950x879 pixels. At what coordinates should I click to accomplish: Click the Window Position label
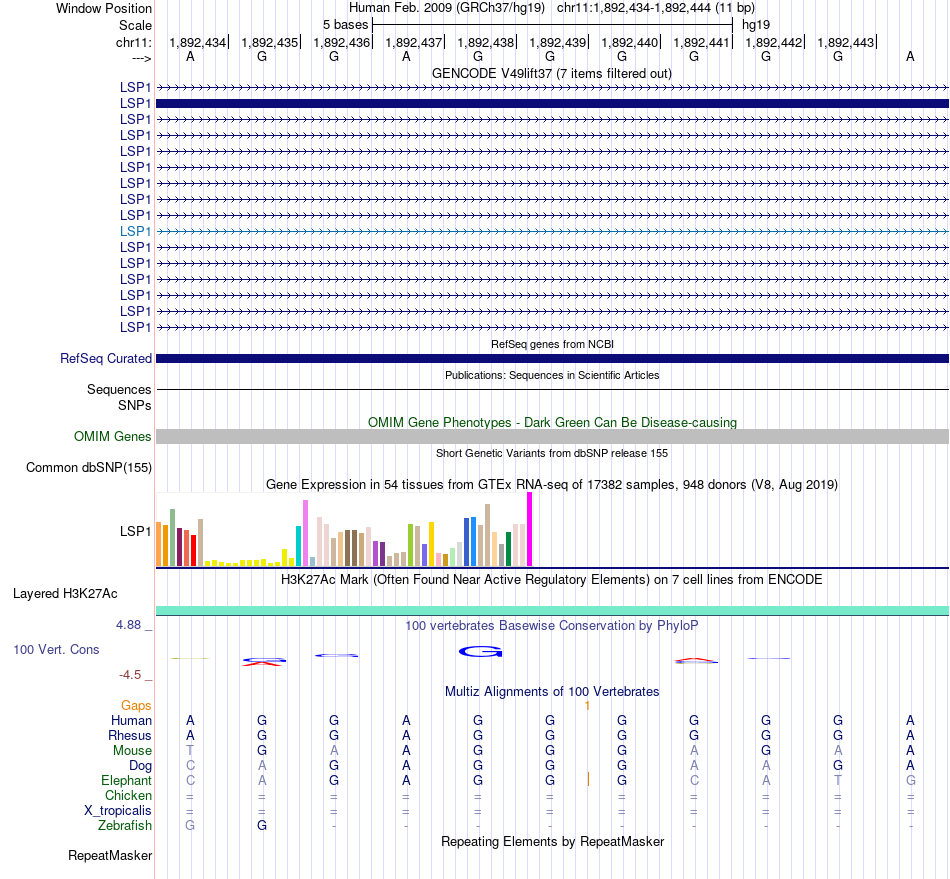[104, 8]
